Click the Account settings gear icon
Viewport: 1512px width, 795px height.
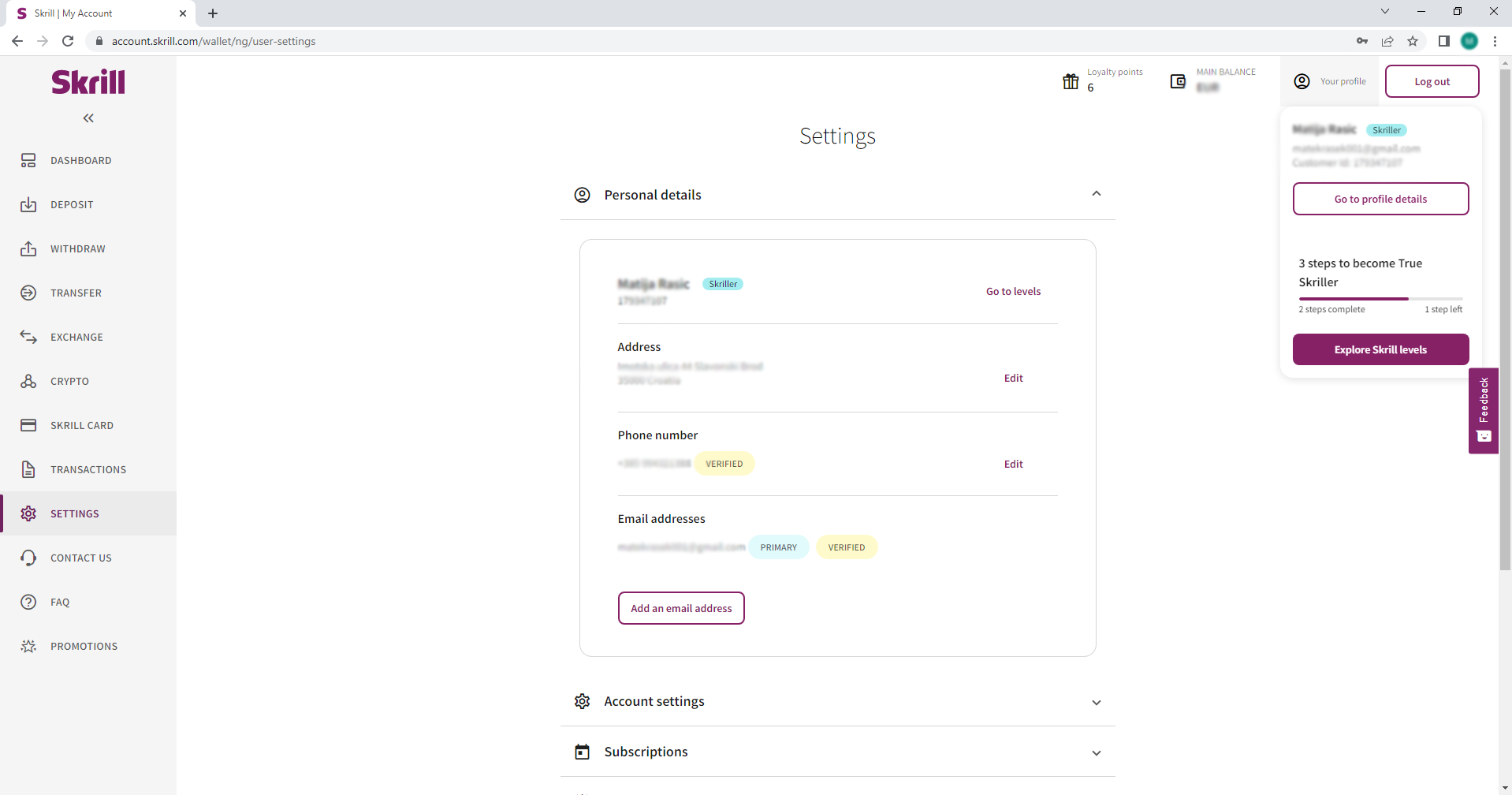click(x=583, y=701)
